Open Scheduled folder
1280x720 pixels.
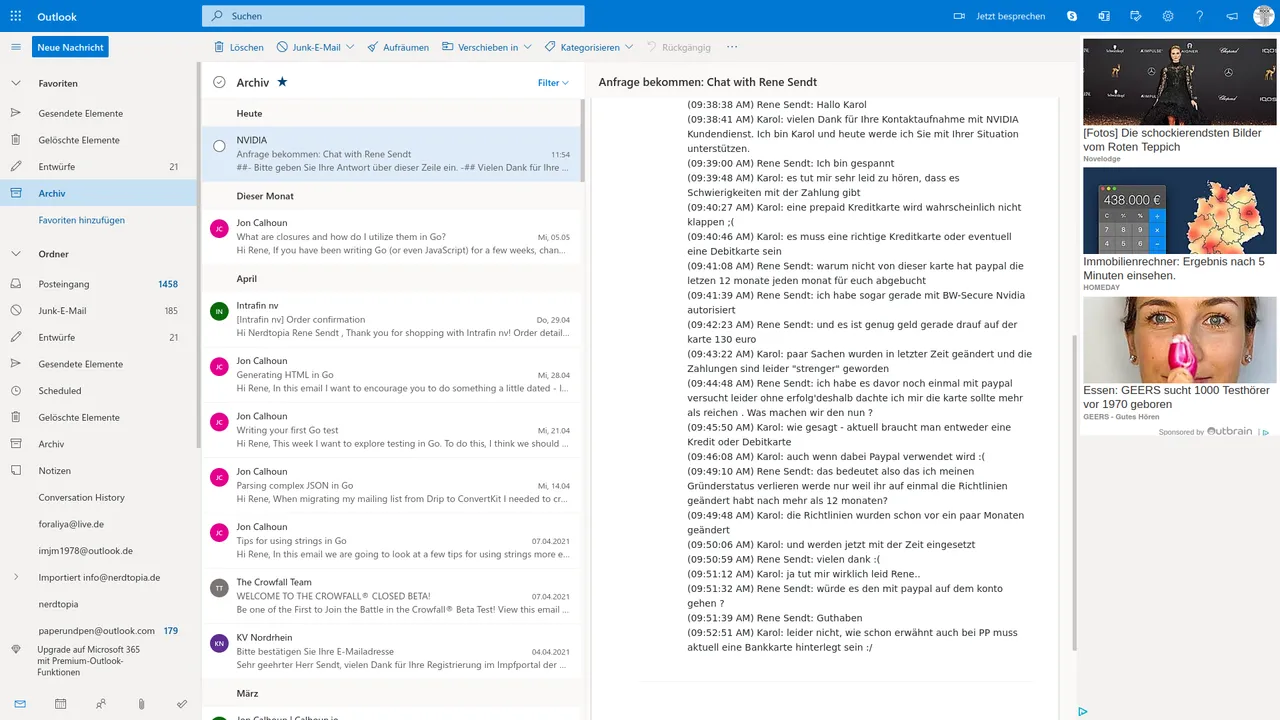98,391
